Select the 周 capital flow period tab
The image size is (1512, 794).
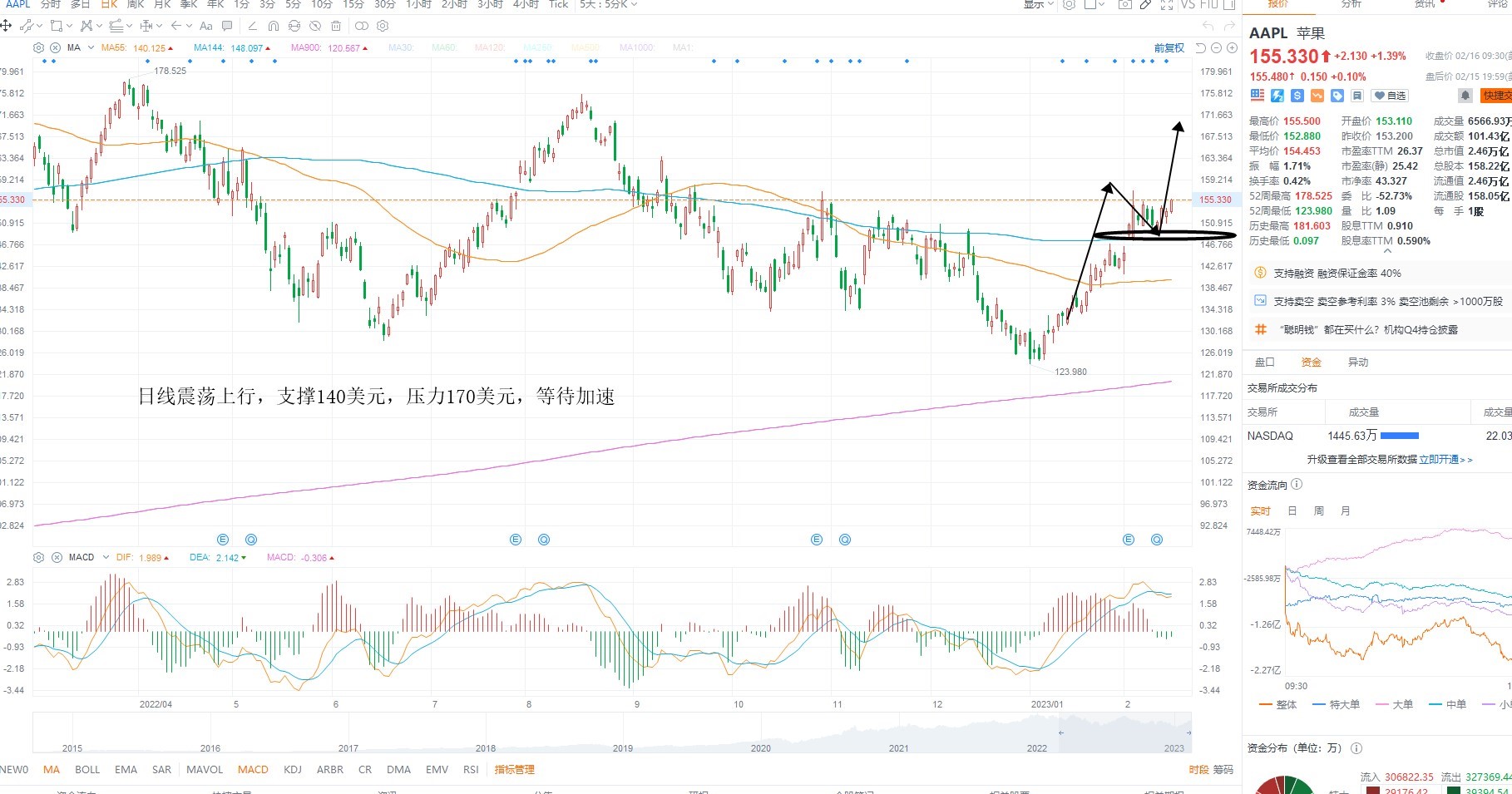pos(1318,511)
